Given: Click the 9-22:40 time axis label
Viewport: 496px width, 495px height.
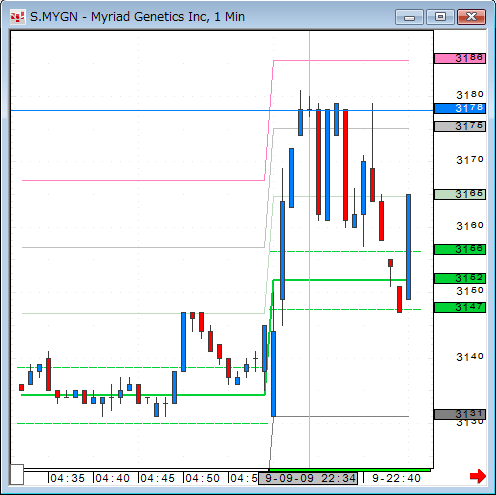Looking at the screenshot, I should coord(396,478).
